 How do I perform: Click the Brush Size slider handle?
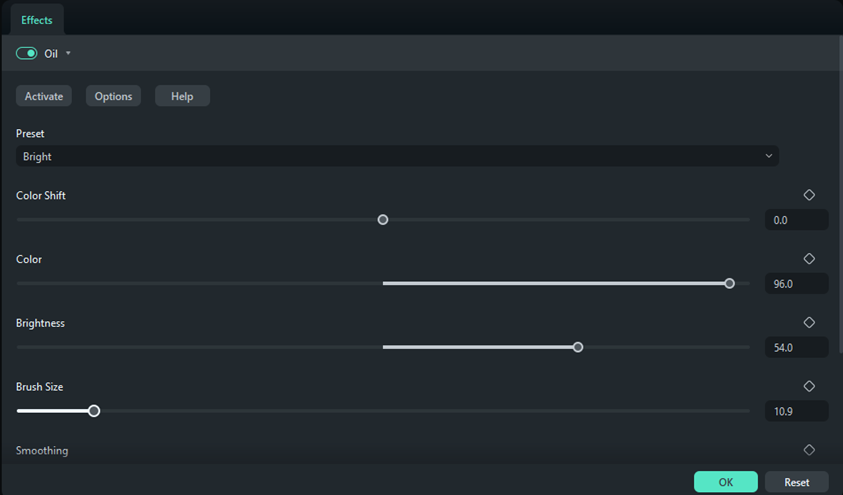pos(94,411)
